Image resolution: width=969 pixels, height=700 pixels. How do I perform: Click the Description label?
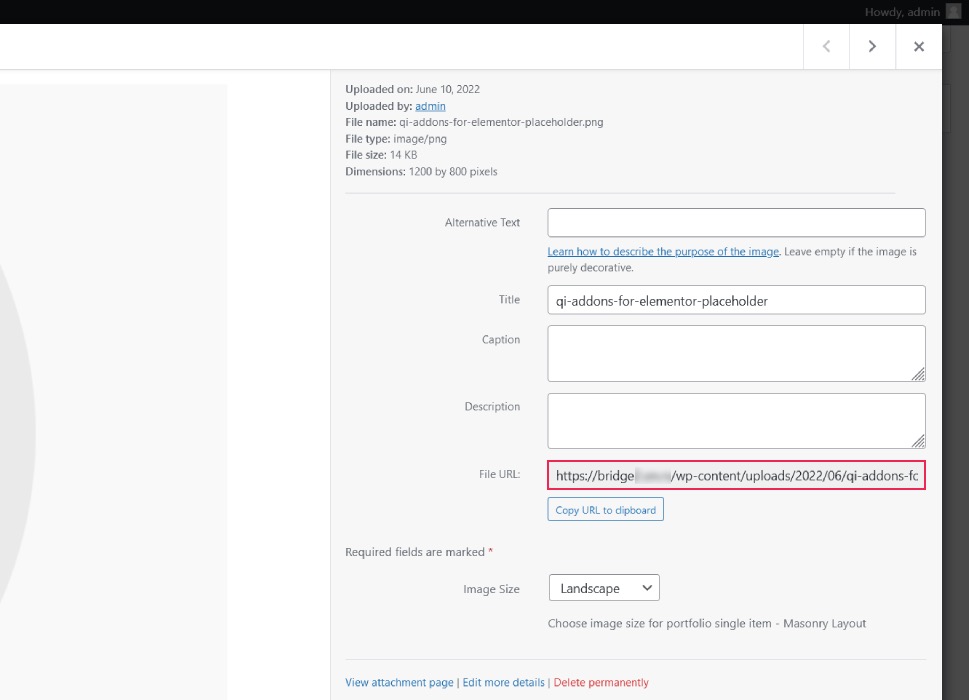click(x=493, y=407)
